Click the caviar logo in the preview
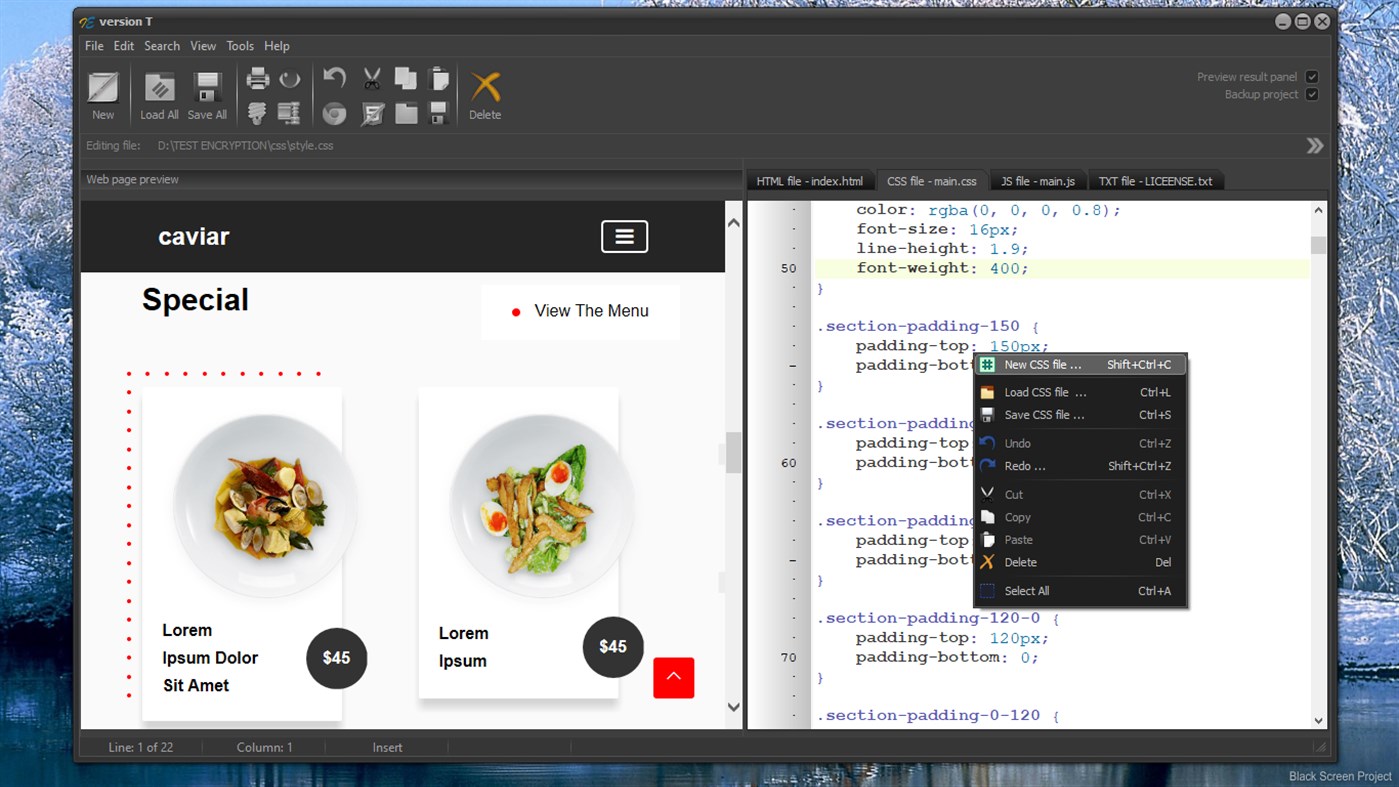1399x787 pixels. 194,237
